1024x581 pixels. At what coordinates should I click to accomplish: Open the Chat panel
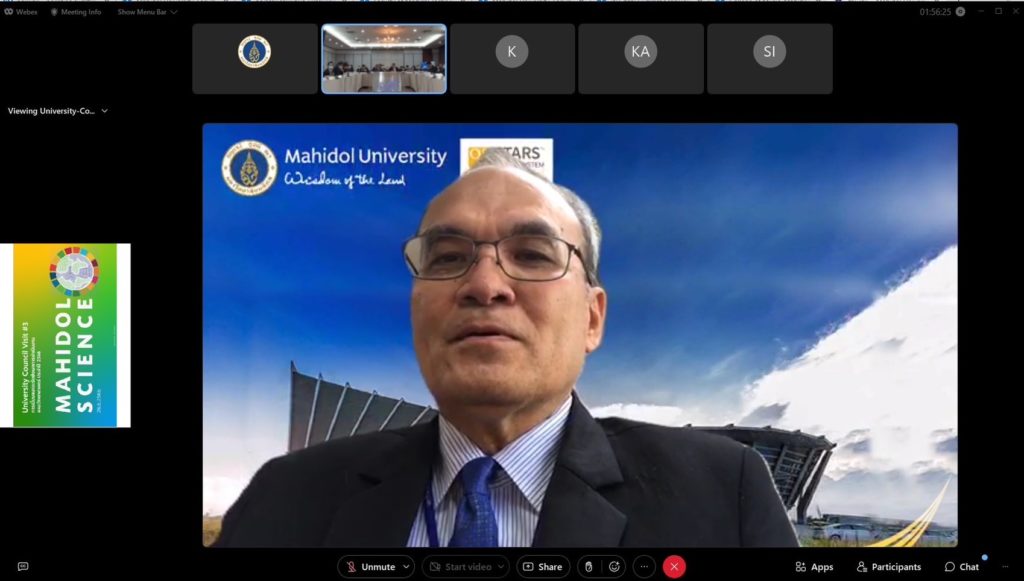pyautogui.click(x=961, y=567)
